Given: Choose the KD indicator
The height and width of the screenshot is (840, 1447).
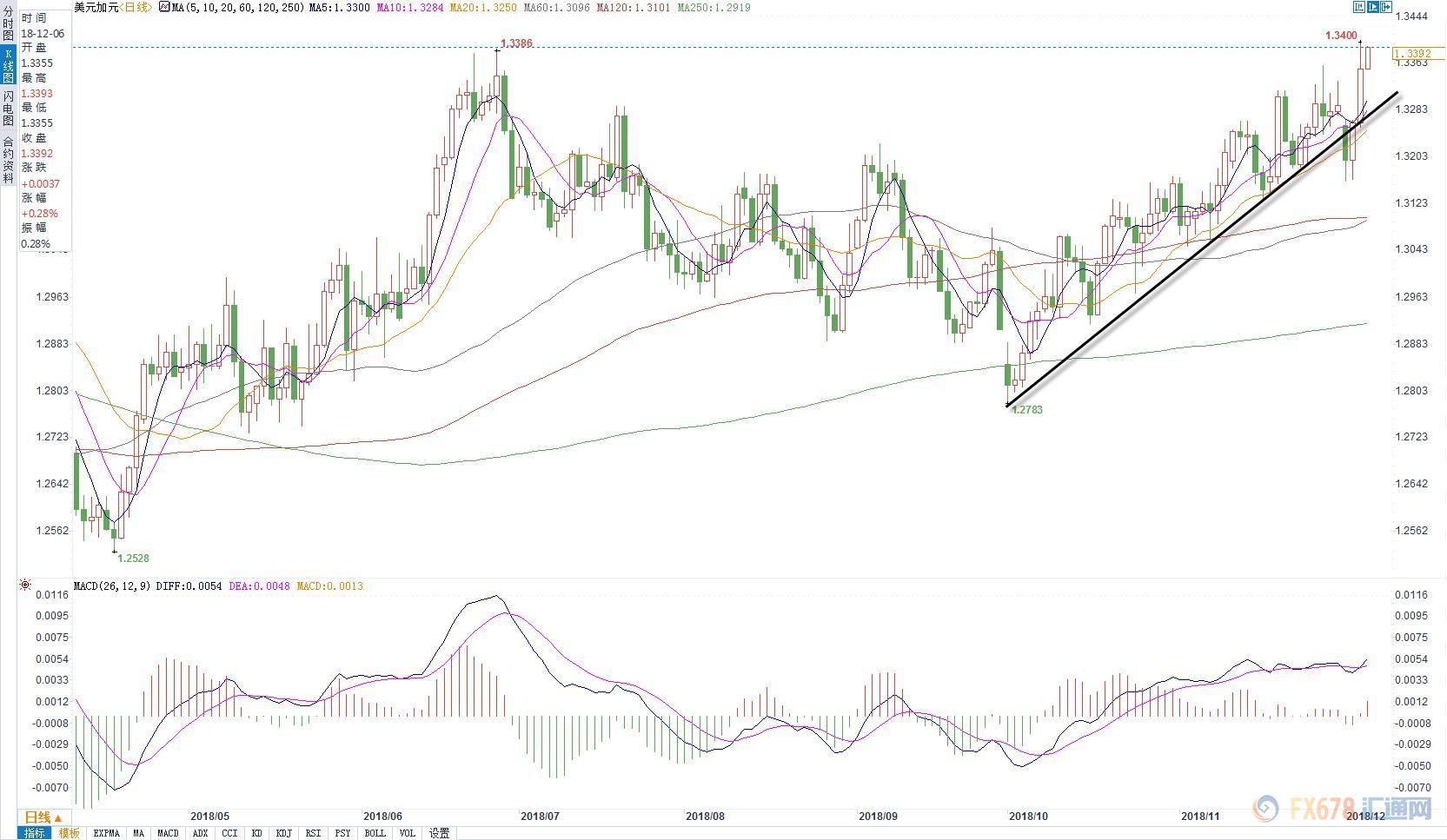Looking at the screenshot, I should [257, 833].
